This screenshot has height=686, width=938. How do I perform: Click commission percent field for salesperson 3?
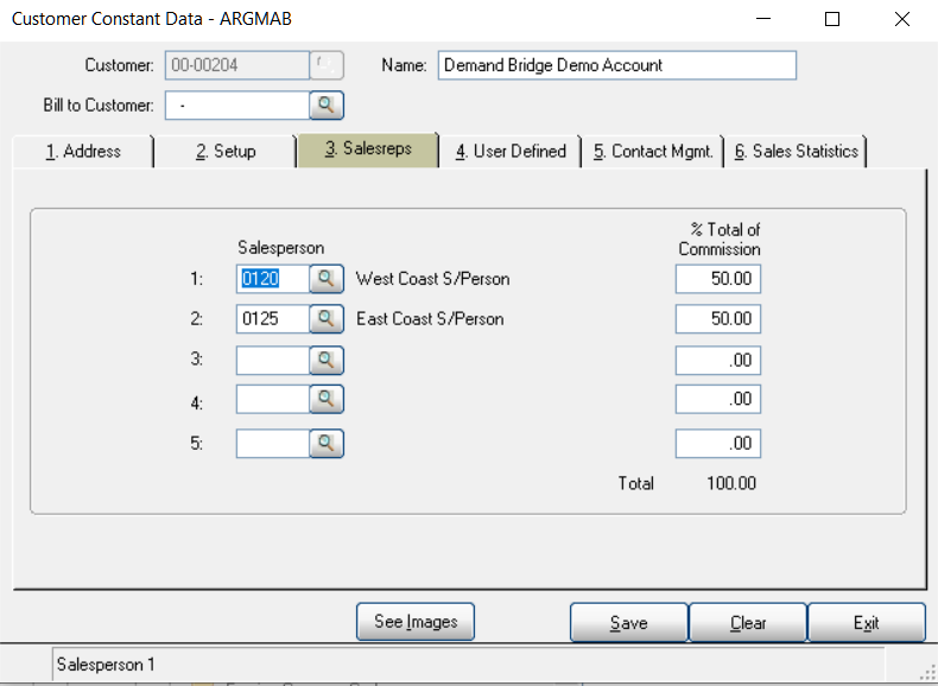point(718,360)
